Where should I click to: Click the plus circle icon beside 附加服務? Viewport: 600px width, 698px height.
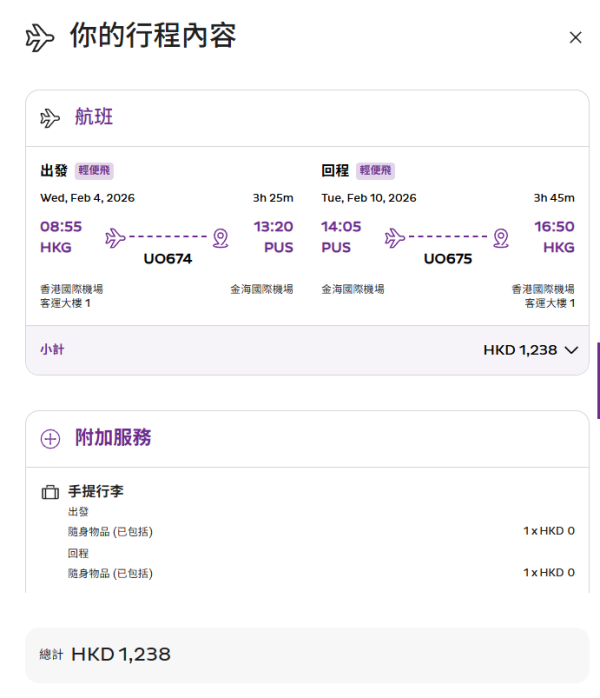point(50,439)
